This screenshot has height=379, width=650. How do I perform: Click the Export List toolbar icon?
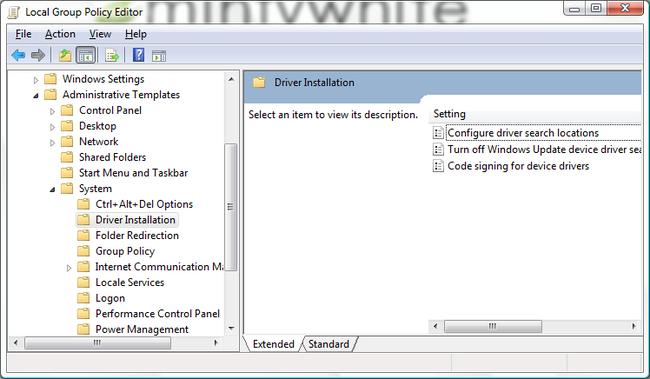[x=112, y=55]
